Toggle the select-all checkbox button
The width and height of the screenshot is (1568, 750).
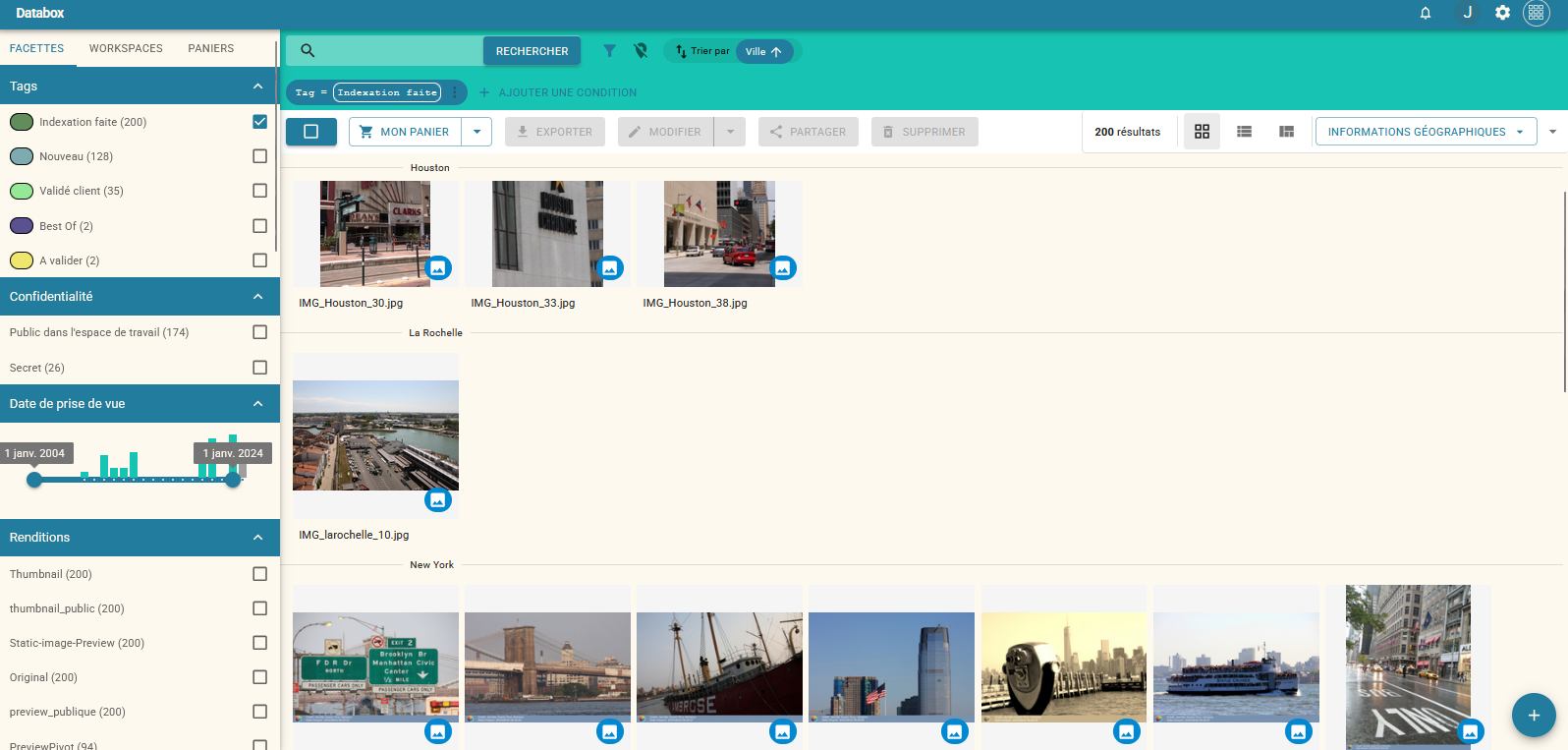coord(311,132)
